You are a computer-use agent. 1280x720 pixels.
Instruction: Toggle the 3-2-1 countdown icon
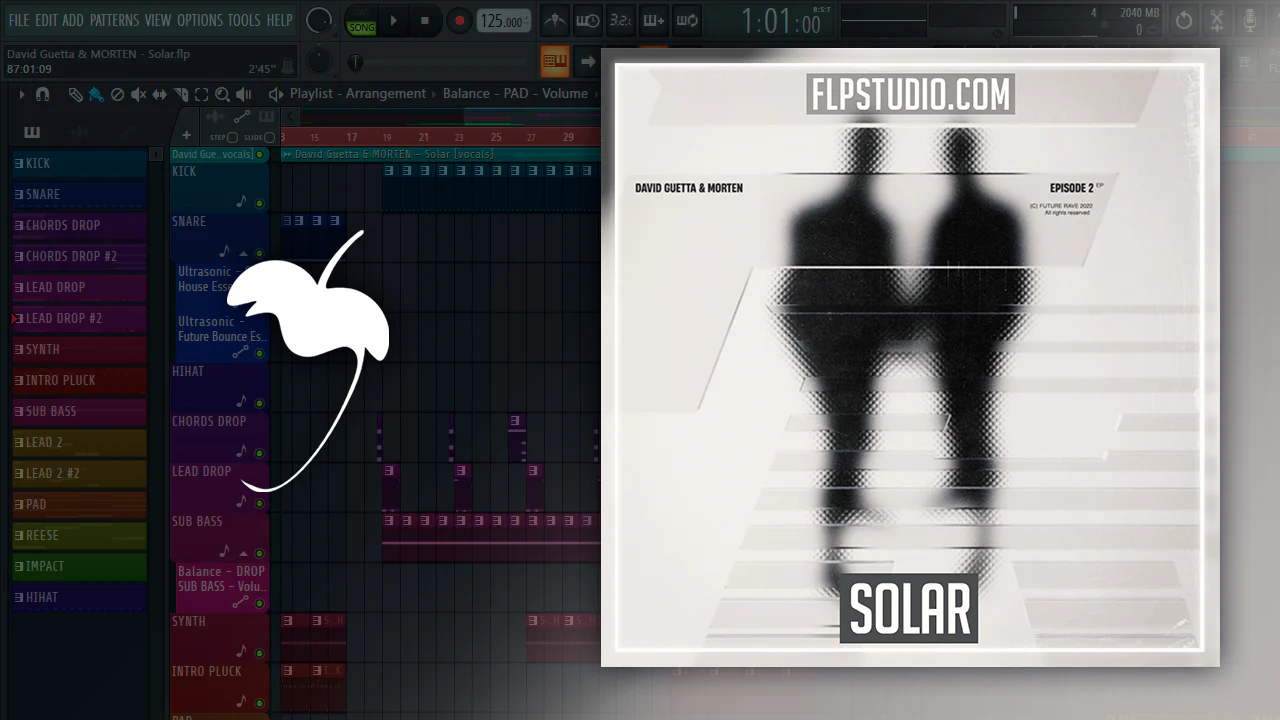coord(620,21)
